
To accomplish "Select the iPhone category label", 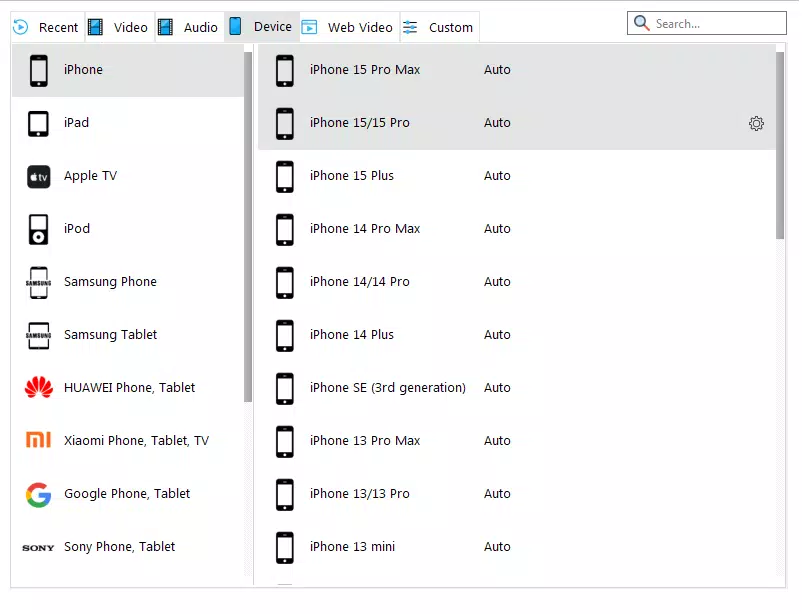I will [83, 70].
